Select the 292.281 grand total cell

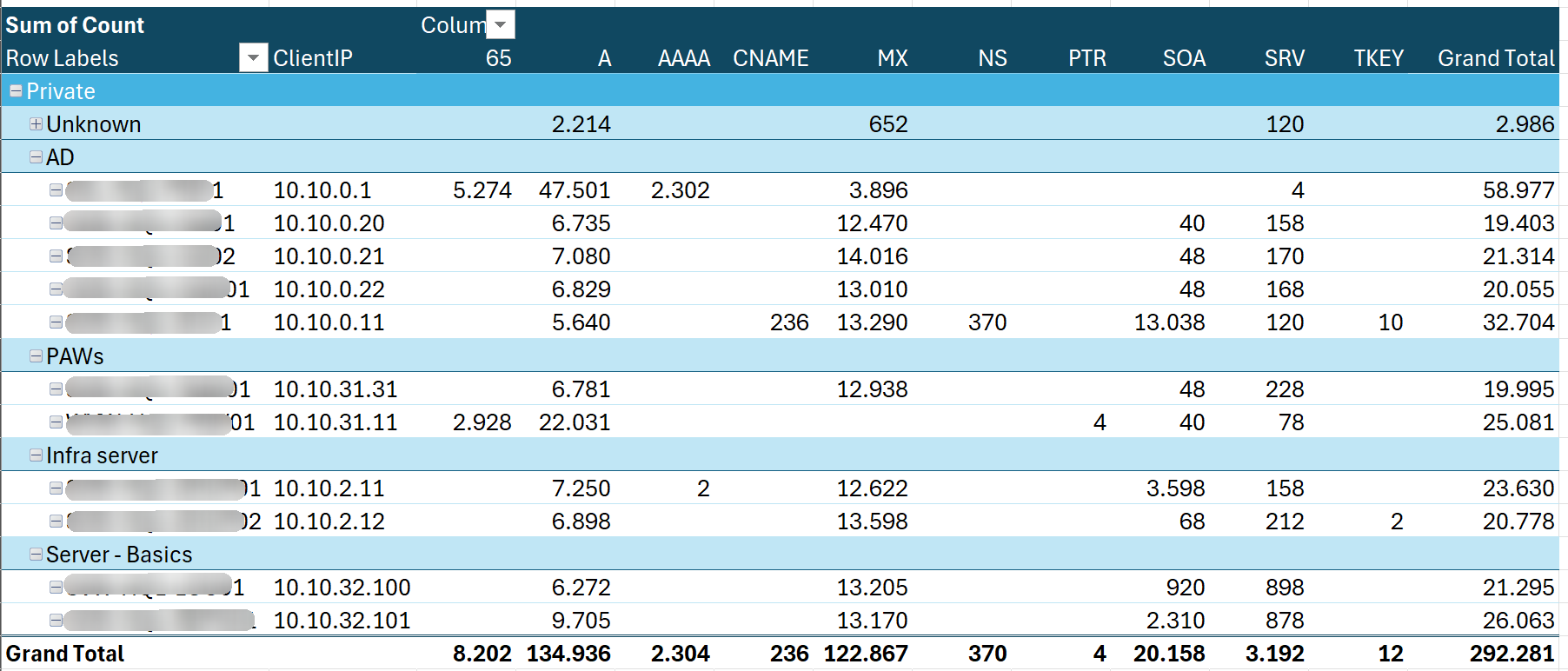pos(1512,654)
